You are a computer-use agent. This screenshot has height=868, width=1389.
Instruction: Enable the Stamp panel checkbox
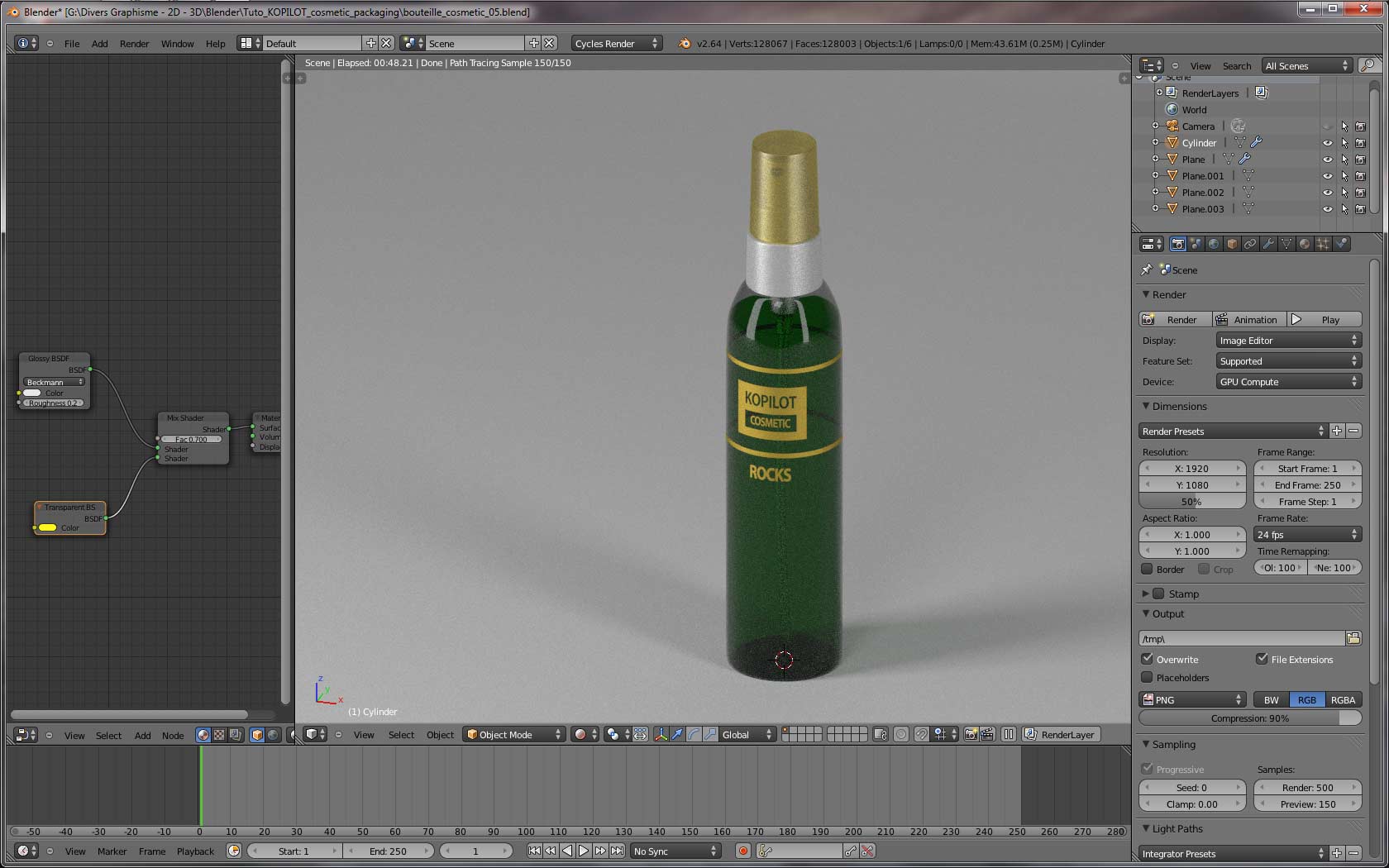[1158, 594]
